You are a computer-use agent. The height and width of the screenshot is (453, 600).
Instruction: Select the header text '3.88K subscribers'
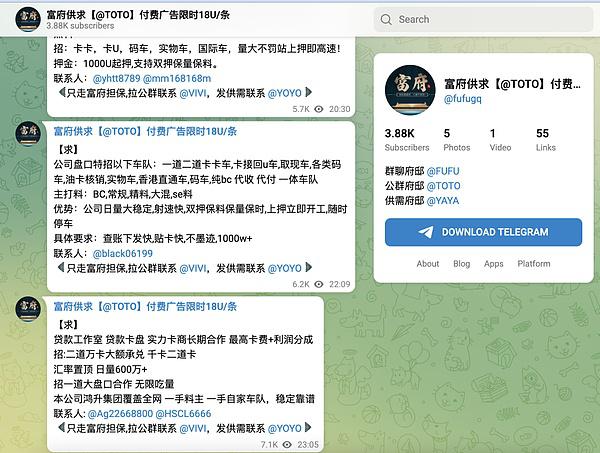coord(80,26)
